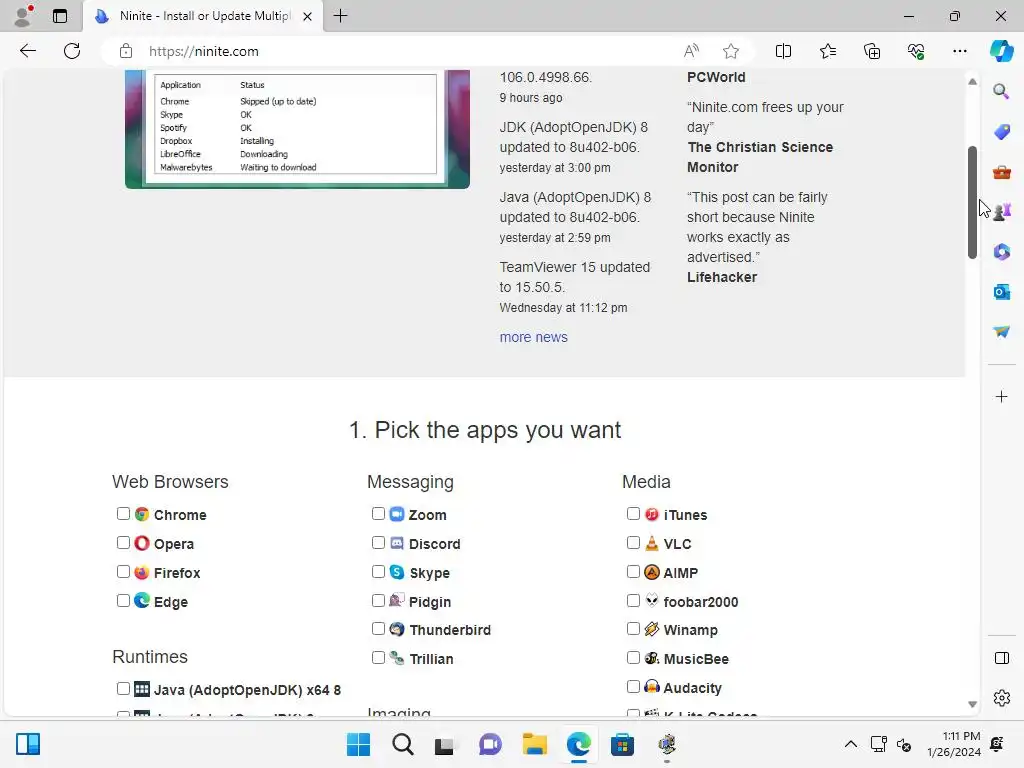Open Shopping tag icon in sidebar
Image resolution: width=1024 pixels, height=768 pixels.
[1001, 132]
